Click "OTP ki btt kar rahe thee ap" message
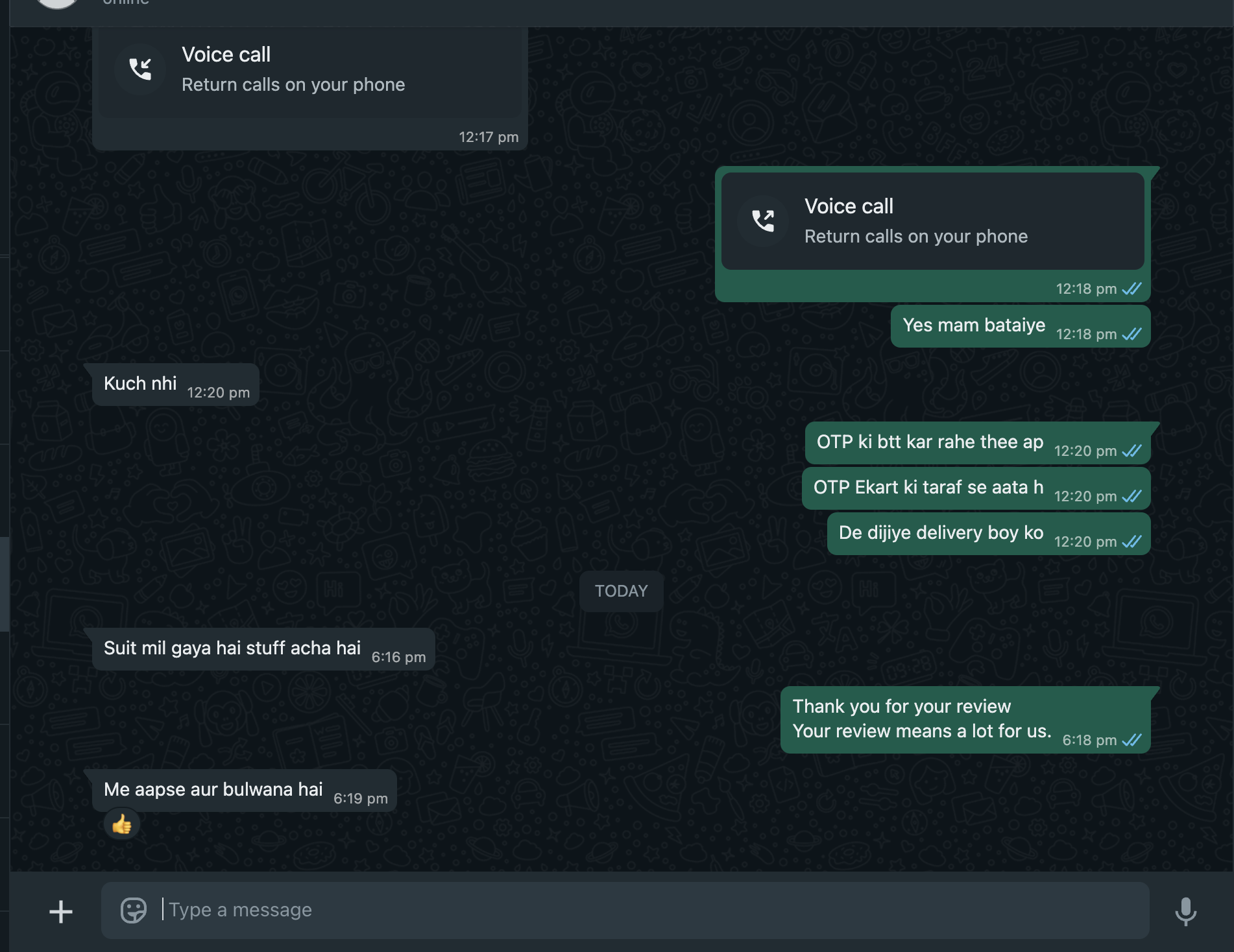1234x952 pixels. (930, 442)
